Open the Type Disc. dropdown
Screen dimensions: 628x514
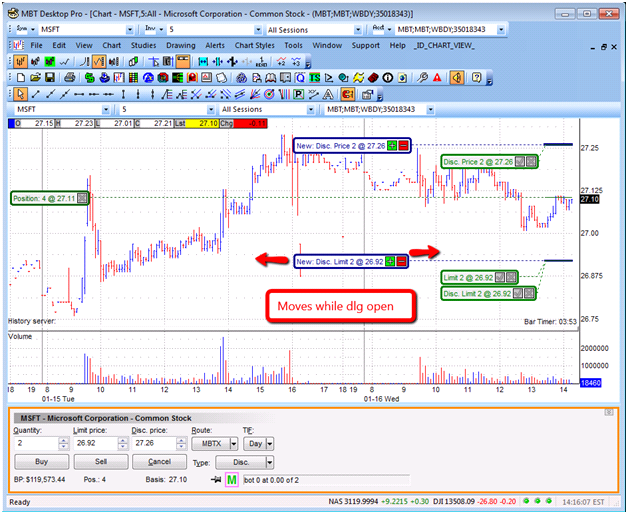270,462
